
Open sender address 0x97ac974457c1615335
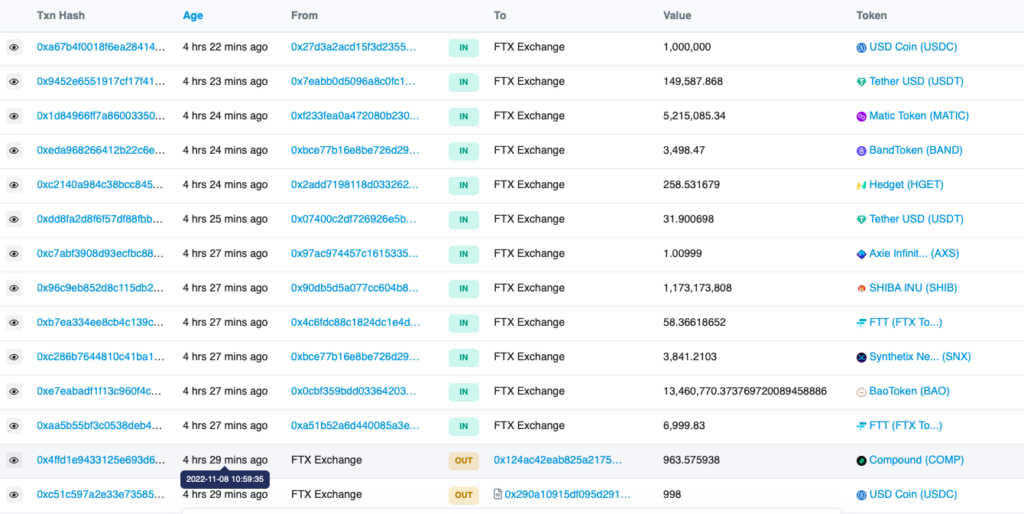[355, 253]
